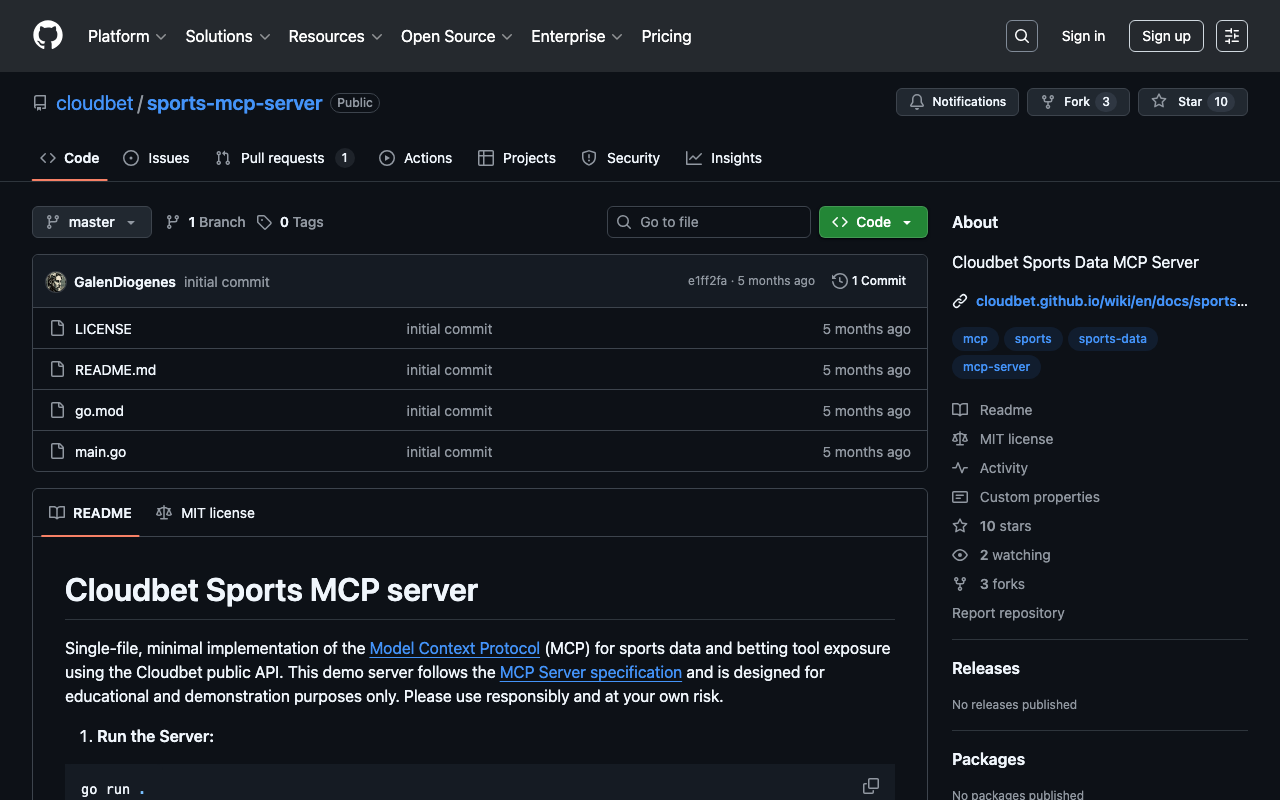Viewport: 1280px width, 800px height.
Task: Open the green Code dropdown
Action: coord(872,222)
